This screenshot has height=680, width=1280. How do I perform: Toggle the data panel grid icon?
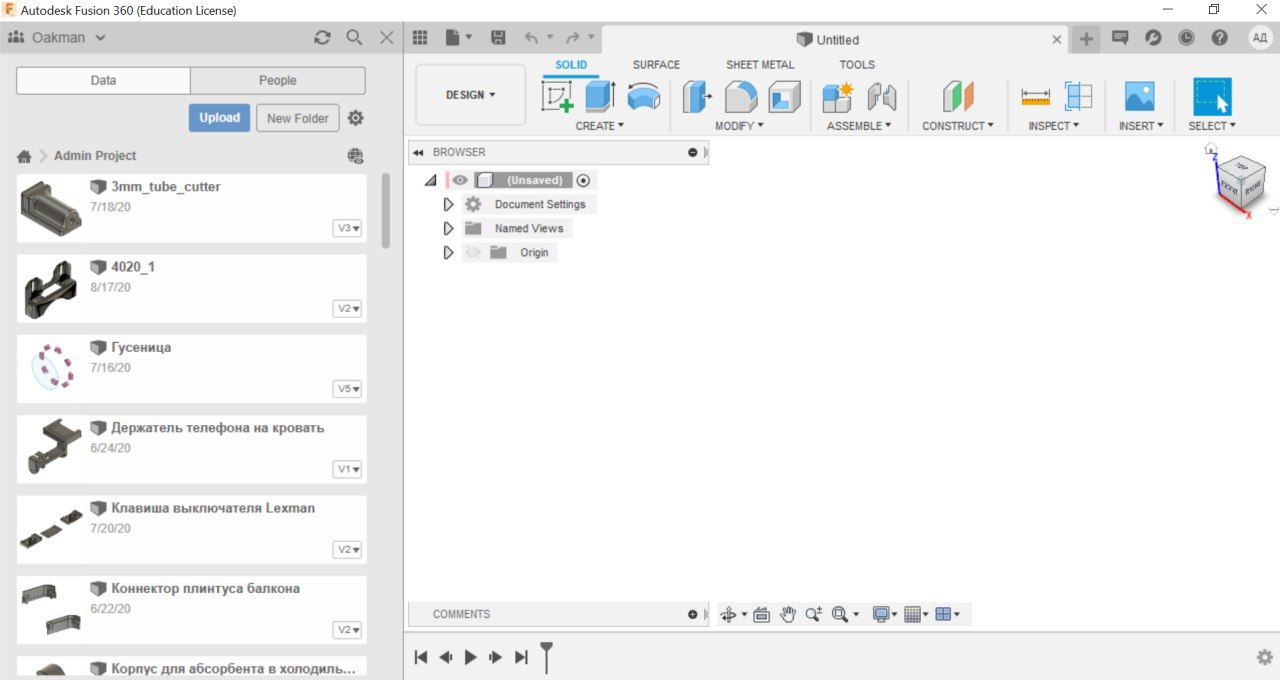[420, 38]
